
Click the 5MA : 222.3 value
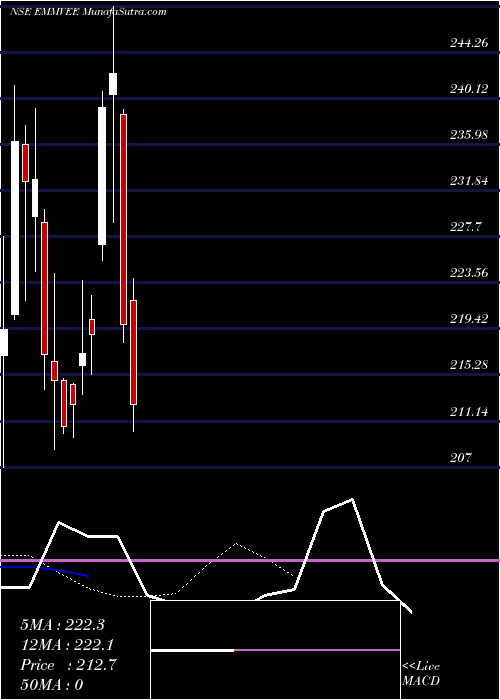[x=62, y=625]
